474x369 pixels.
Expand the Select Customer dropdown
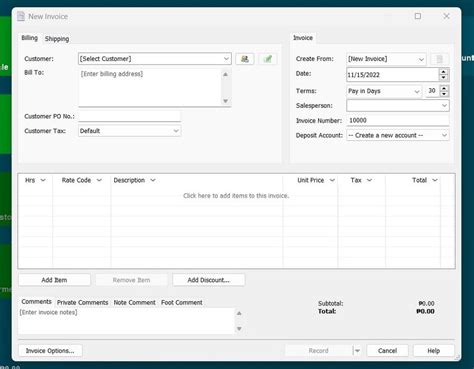point(226,59)
